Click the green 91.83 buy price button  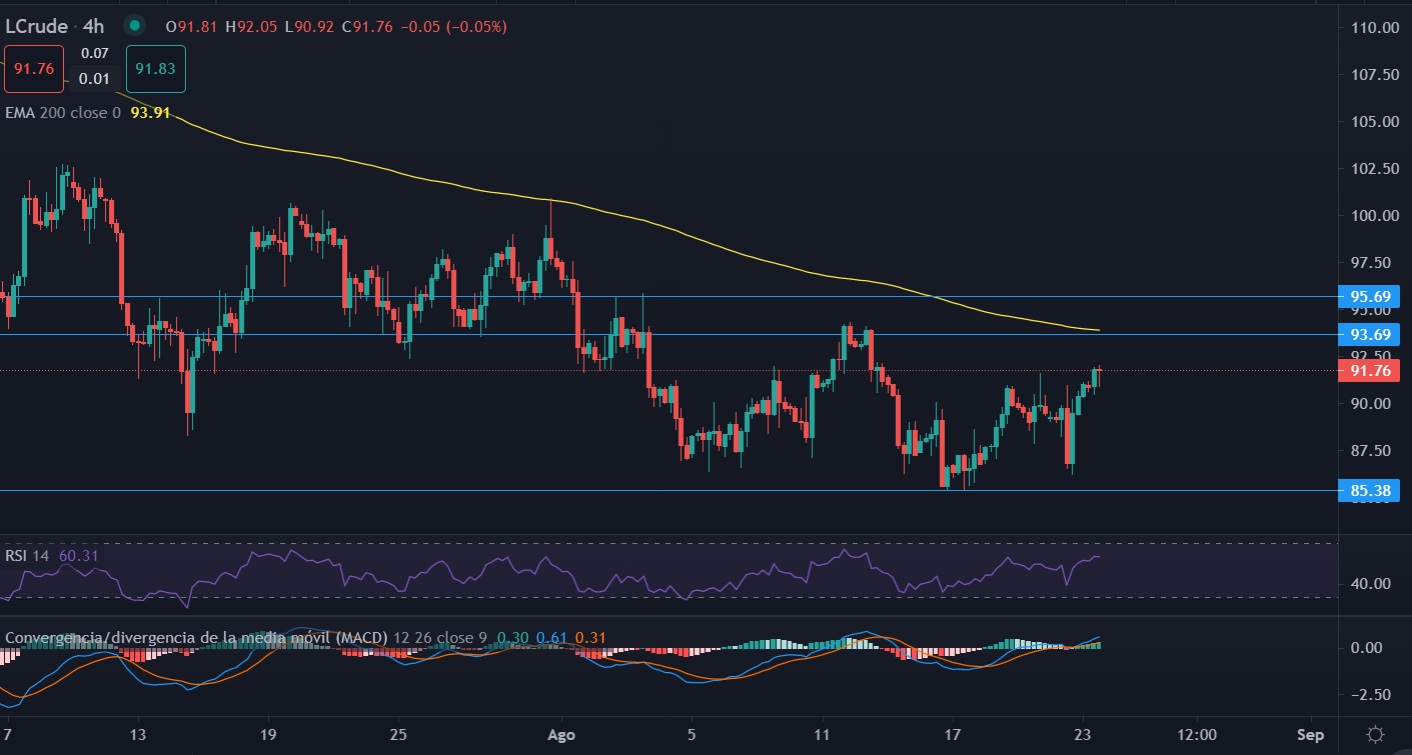click(x=156, y=69)
